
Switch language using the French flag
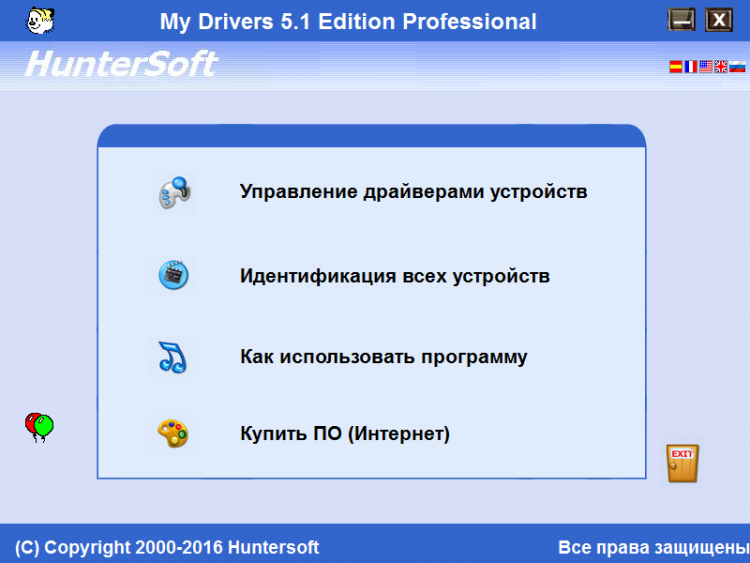691,66
